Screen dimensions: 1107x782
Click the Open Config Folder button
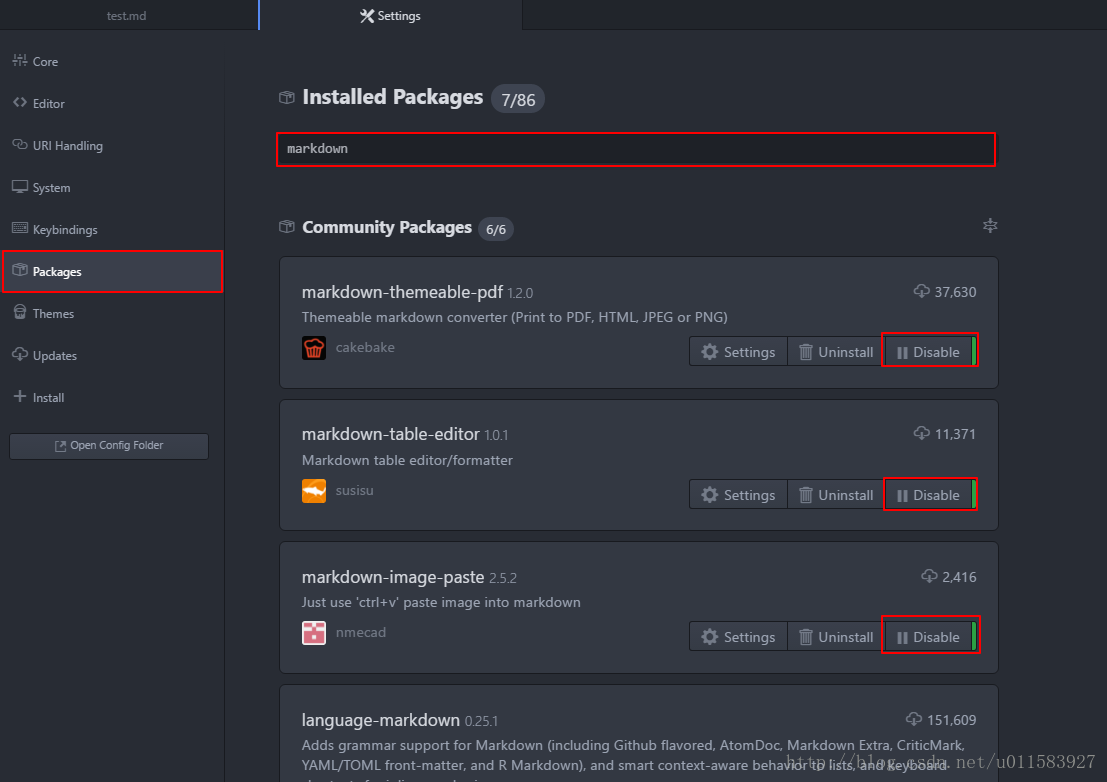[109, 446]
